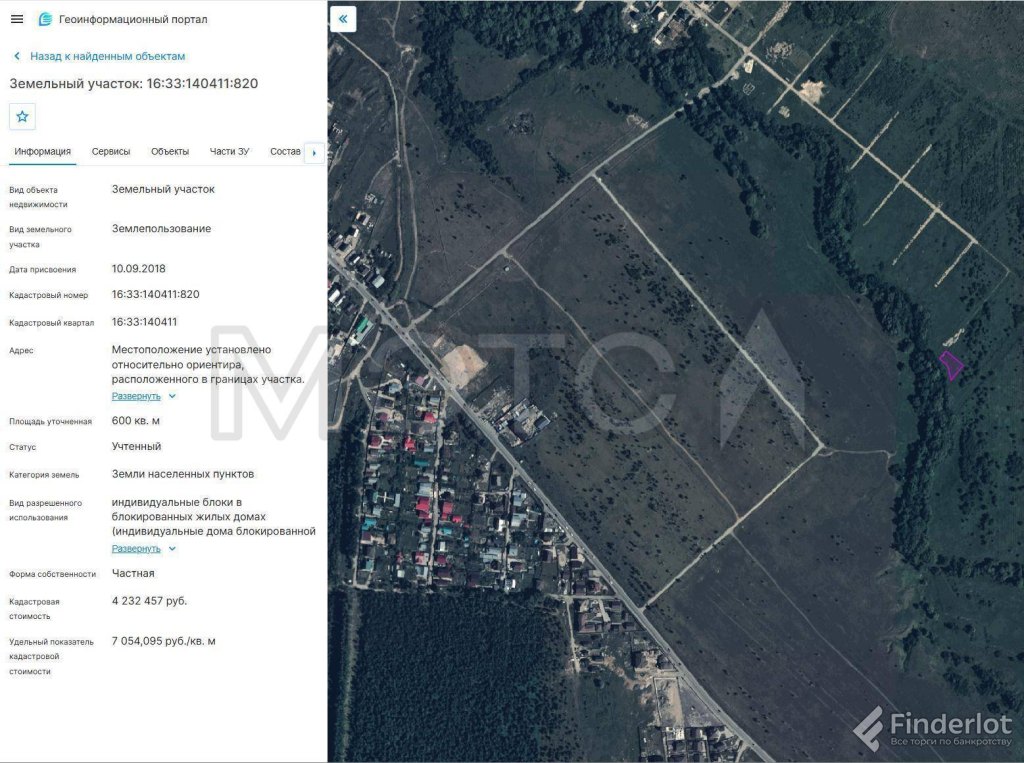Expand permitted use with Развернуть link
Image resolution: width=1024 pixels, height=763 pixels.
[x=136, y=548]
